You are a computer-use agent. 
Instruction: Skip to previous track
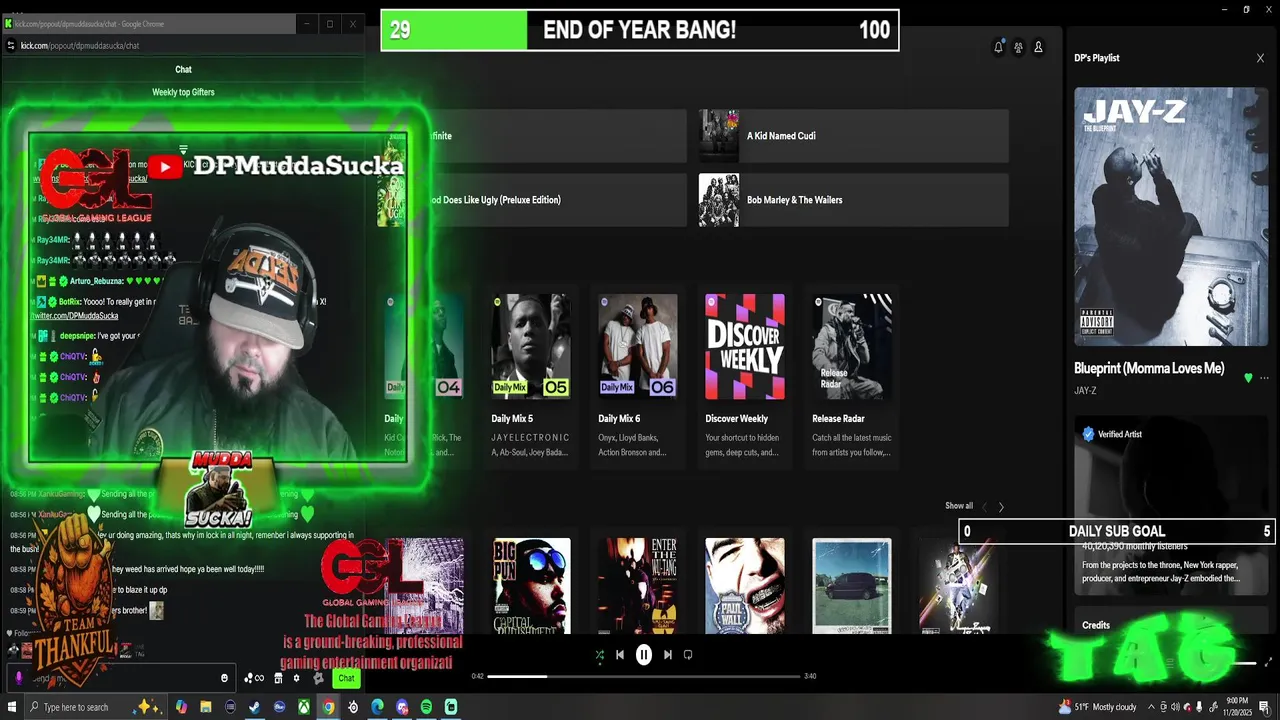point(620,655)
